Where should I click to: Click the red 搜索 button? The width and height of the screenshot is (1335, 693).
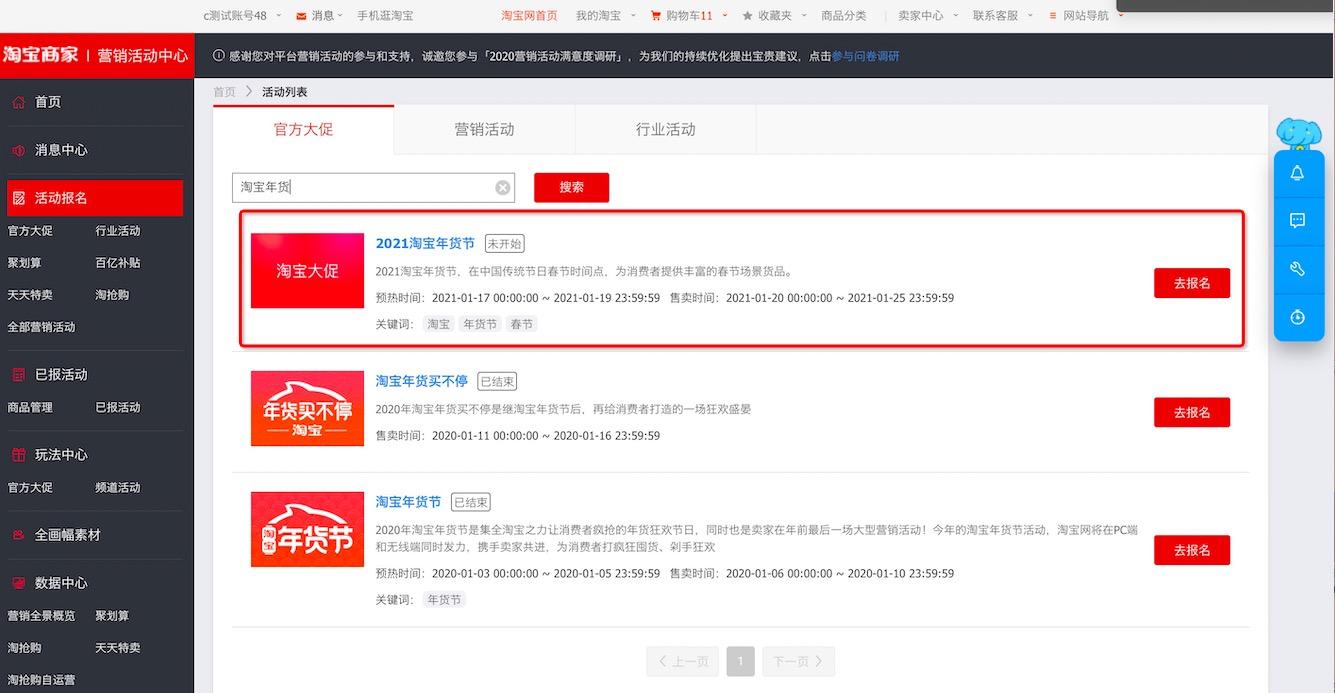click(571, 187)
